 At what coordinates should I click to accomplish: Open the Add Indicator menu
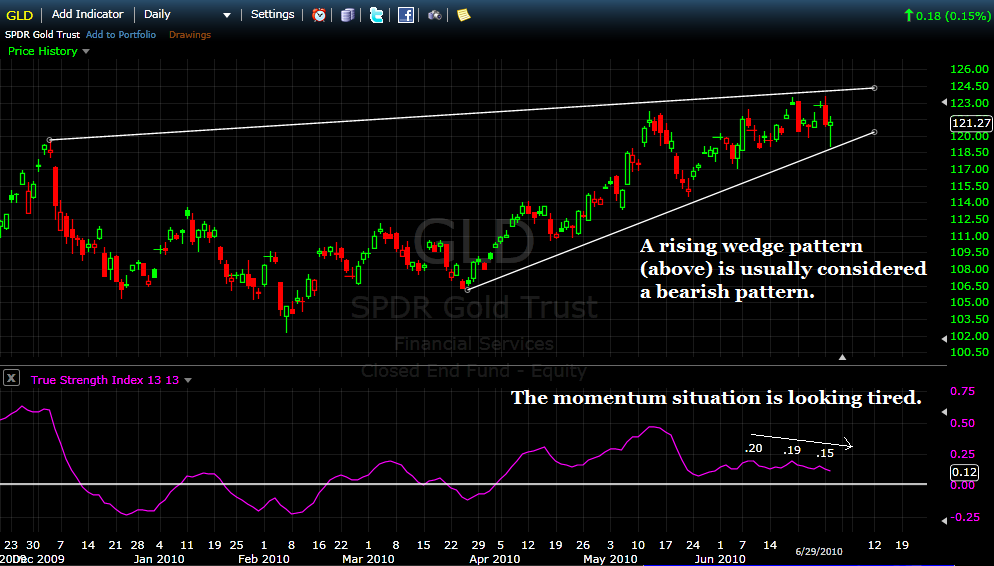pyautogui.click(x=87, y=14)
